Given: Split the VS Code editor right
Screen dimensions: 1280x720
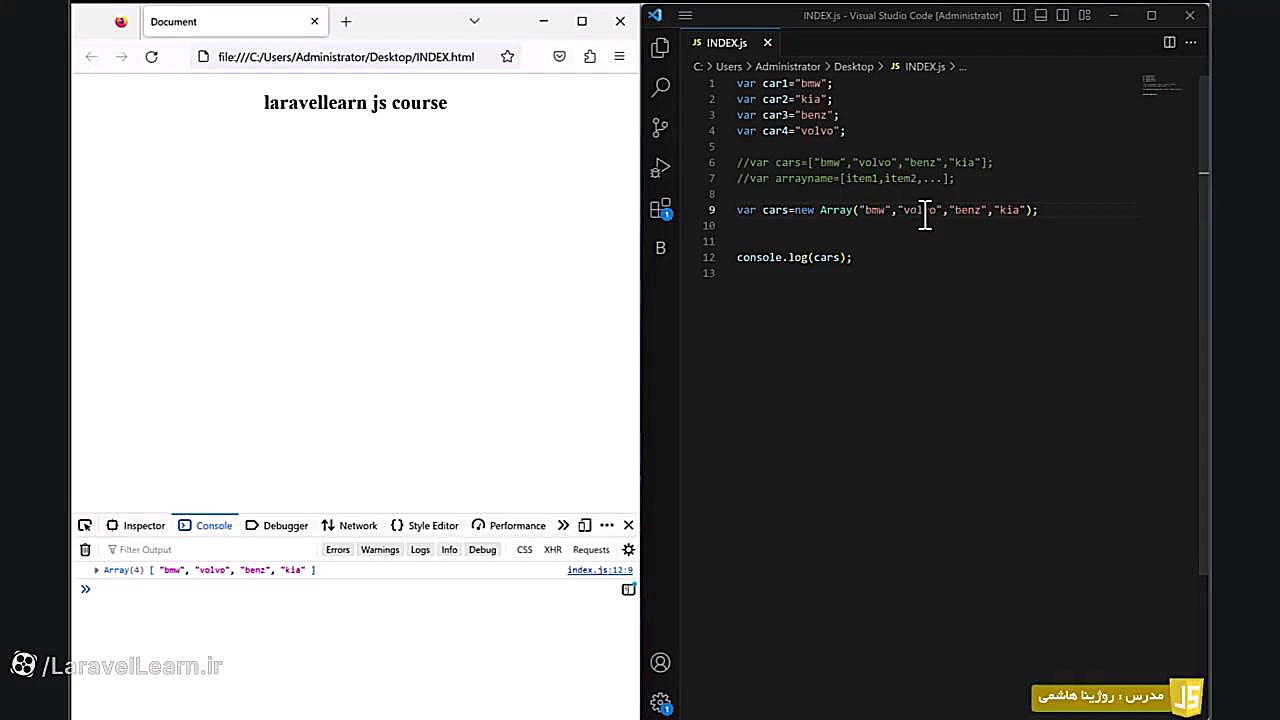Looking at the screenshot, I should 1169,42.
